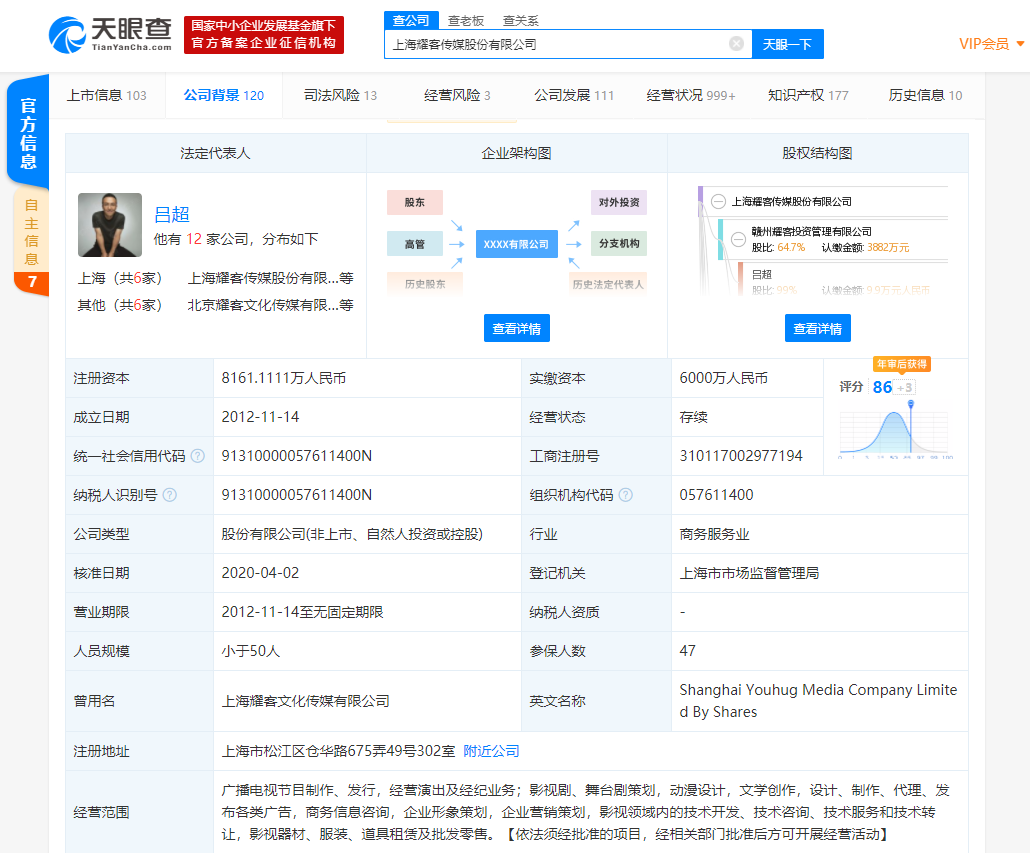Click the 高管 box in structure diagram
The height and width of the screenshot is (853, 1030).
414,244
